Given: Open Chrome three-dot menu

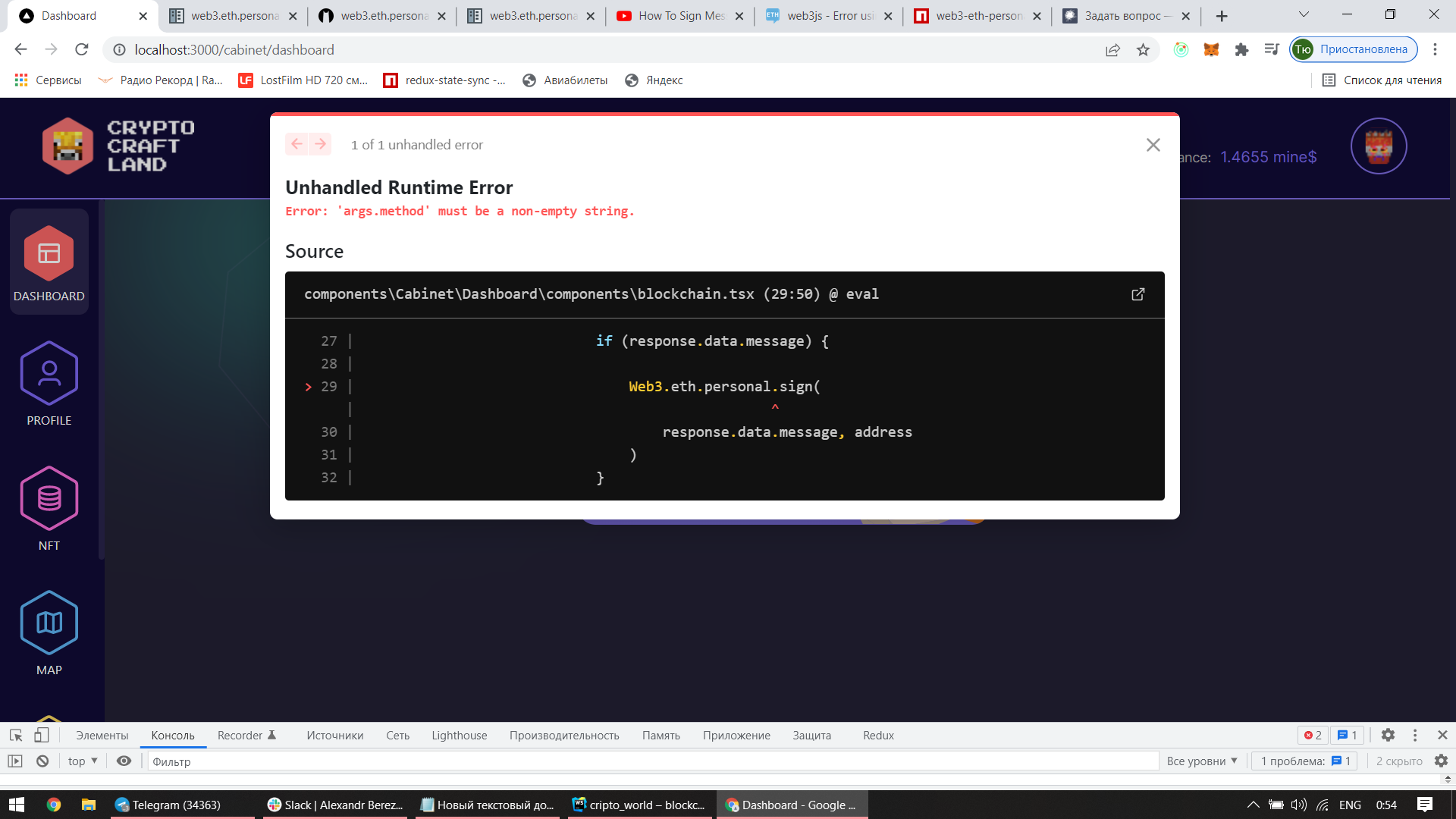Looking at the screenshot, I should point(1435,49).
